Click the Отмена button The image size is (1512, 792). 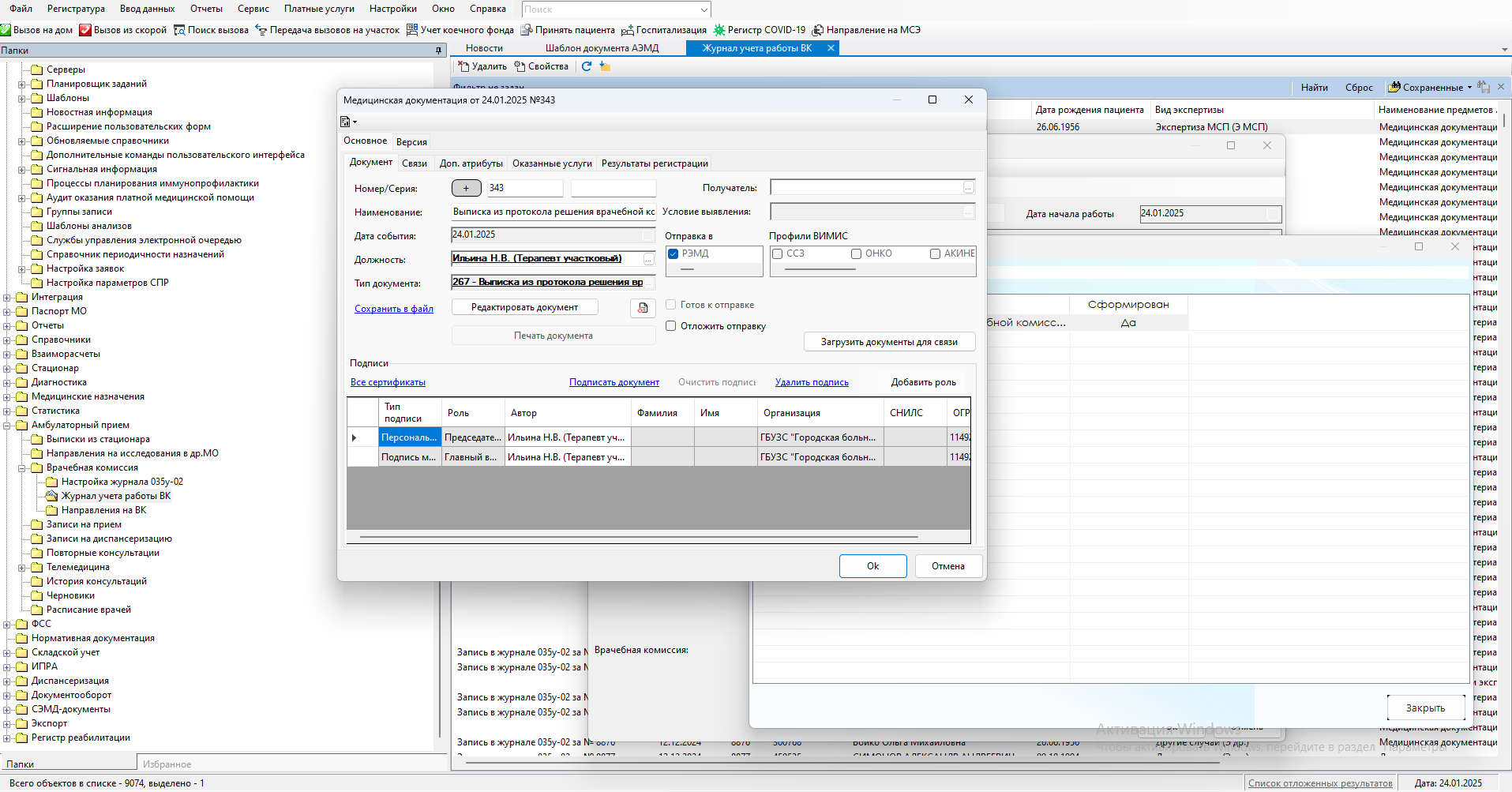pyautogui.click(x=948, y=566)
